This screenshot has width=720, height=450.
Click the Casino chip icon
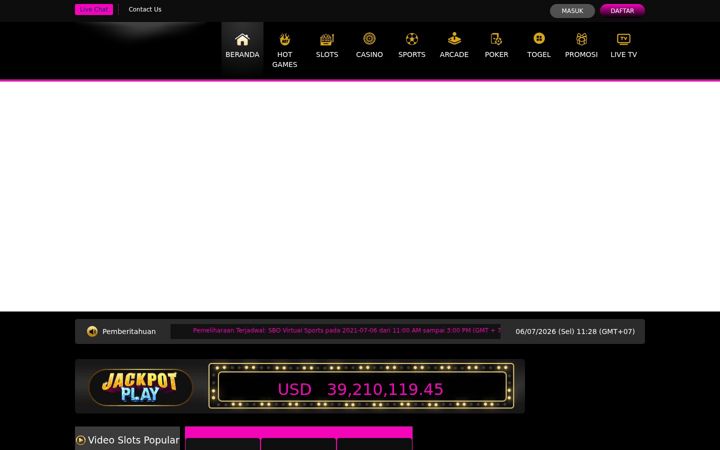tap(369, 39)
